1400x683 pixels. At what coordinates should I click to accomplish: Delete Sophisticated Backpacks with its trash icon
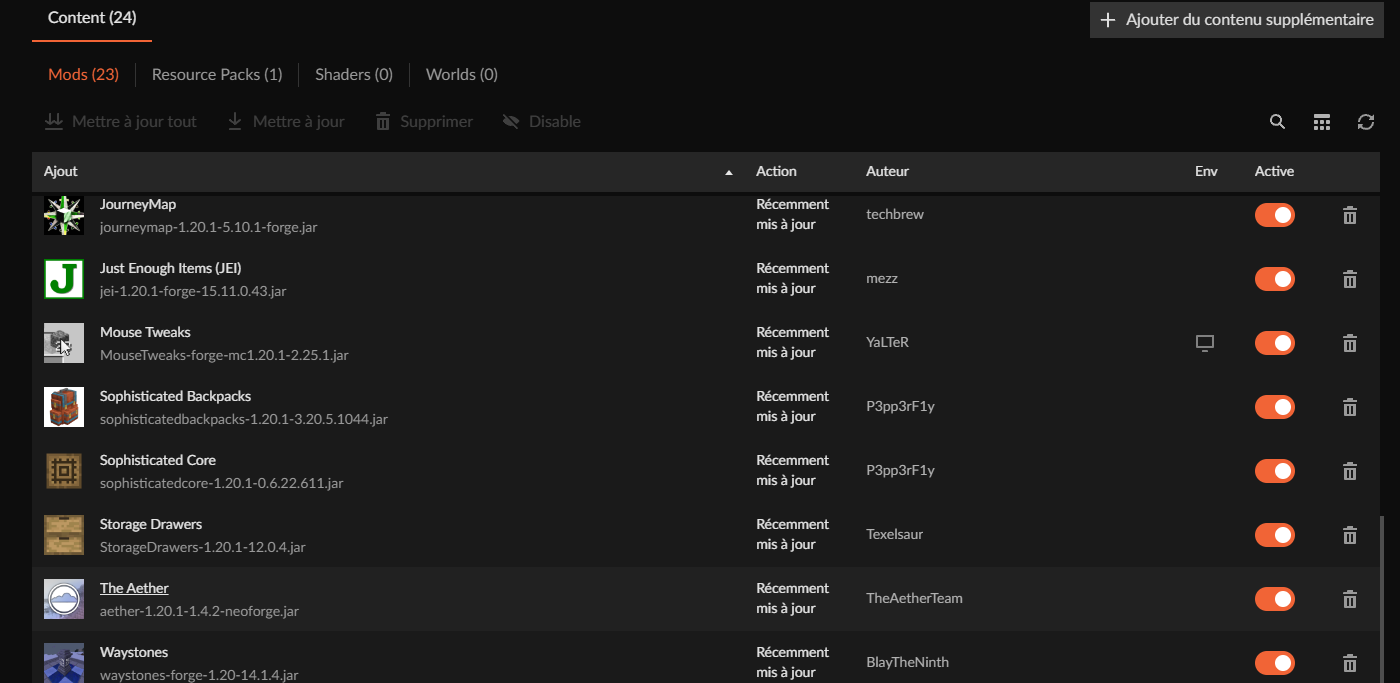coord(1350,407)
